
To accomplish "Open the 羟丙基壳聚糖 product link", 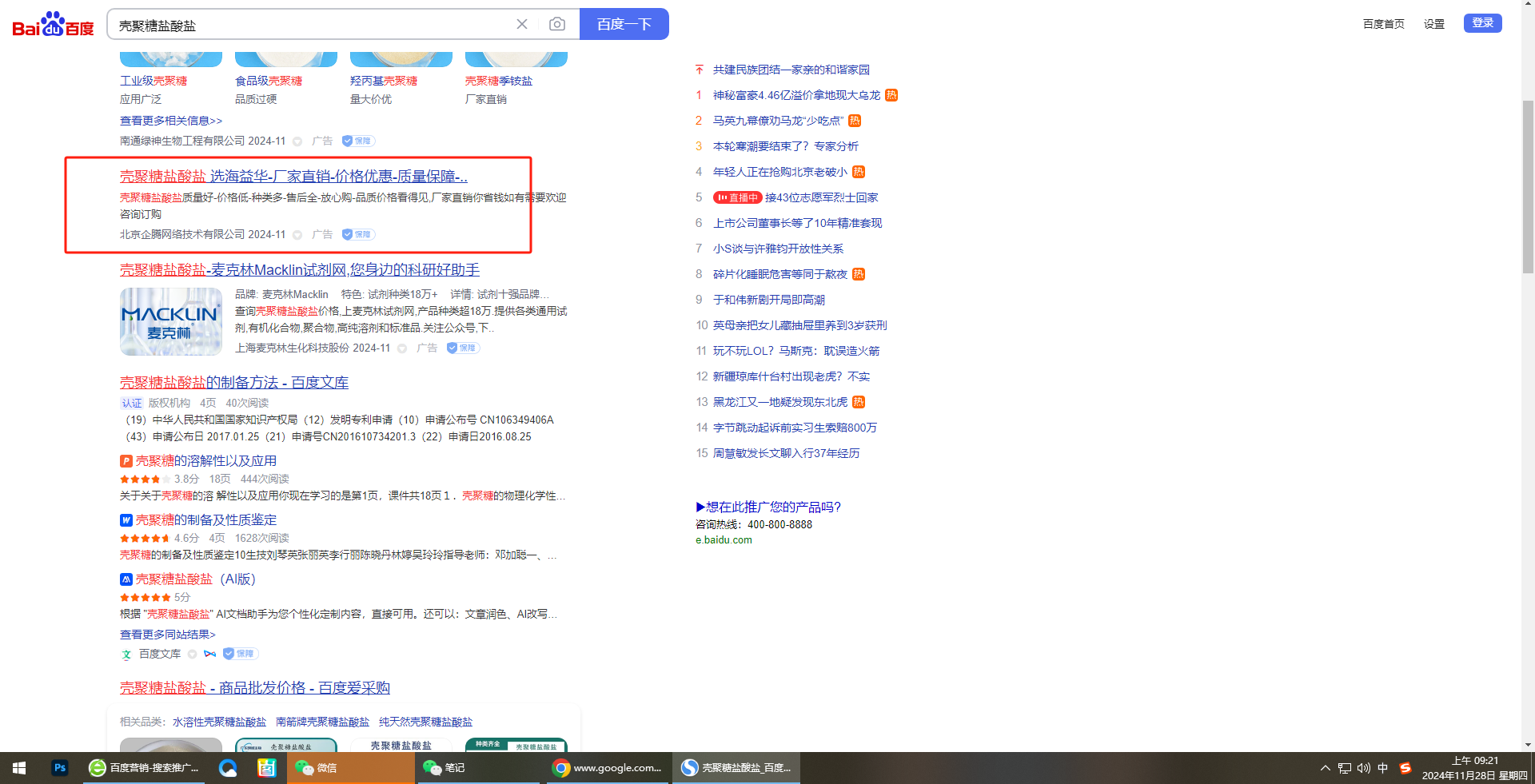I will (x=384, y=81).
